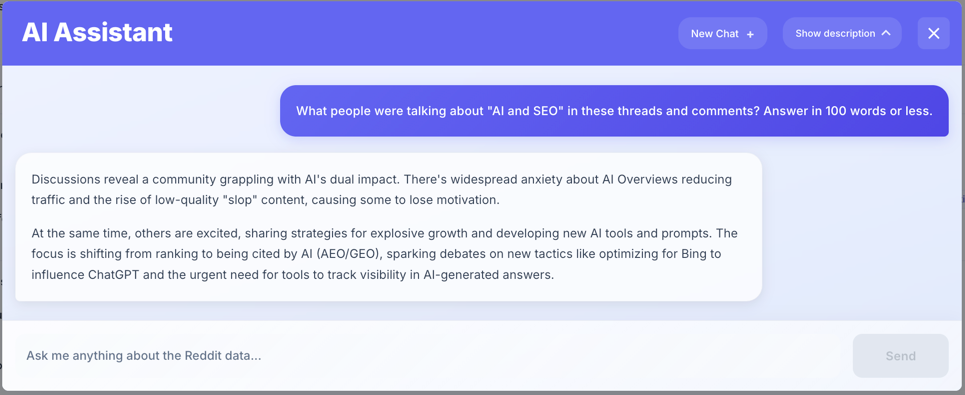Click the chevron-up icon next to Show description
Viewport: 965px width, 395px height.
tap(886, 33)
